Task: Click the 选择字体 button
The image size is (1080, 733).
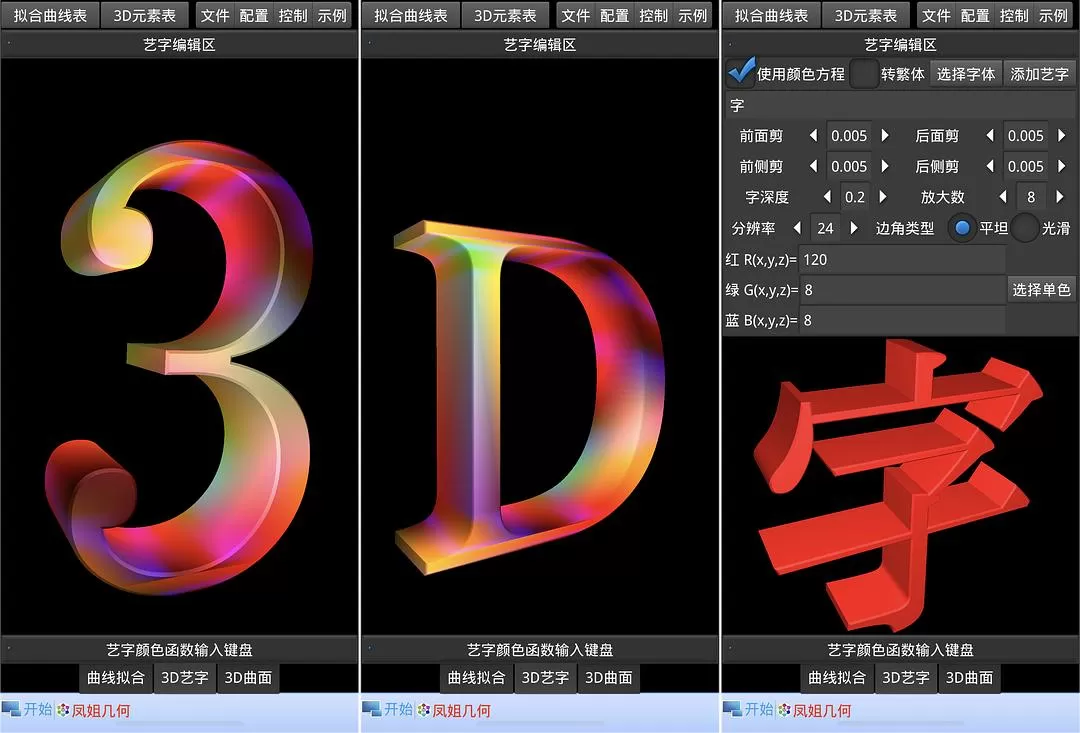Action: point(966,74)
